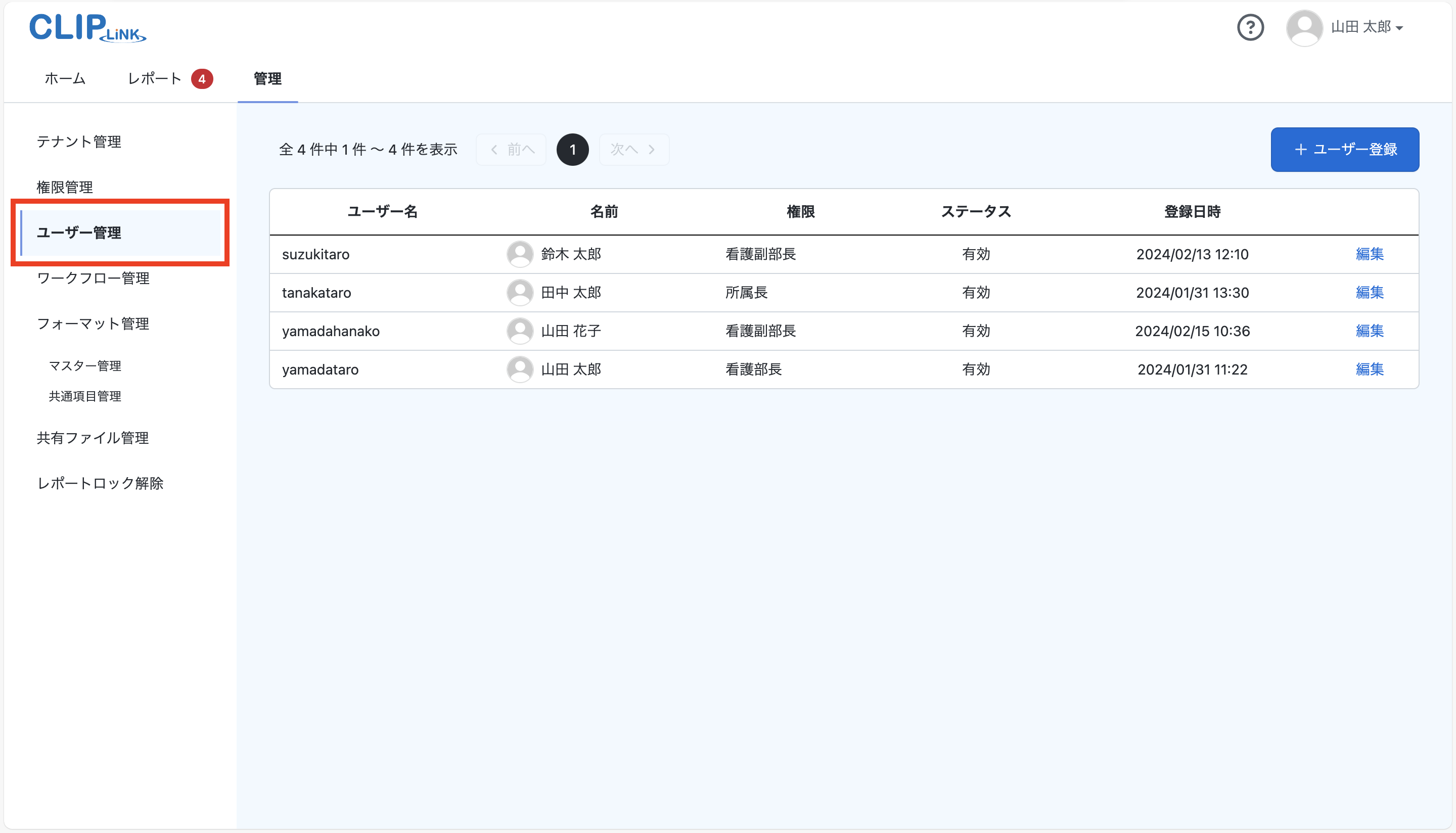1456x833 pixels.
Task: Click the CLIP LiNK logo
Action: click(87, 27)
